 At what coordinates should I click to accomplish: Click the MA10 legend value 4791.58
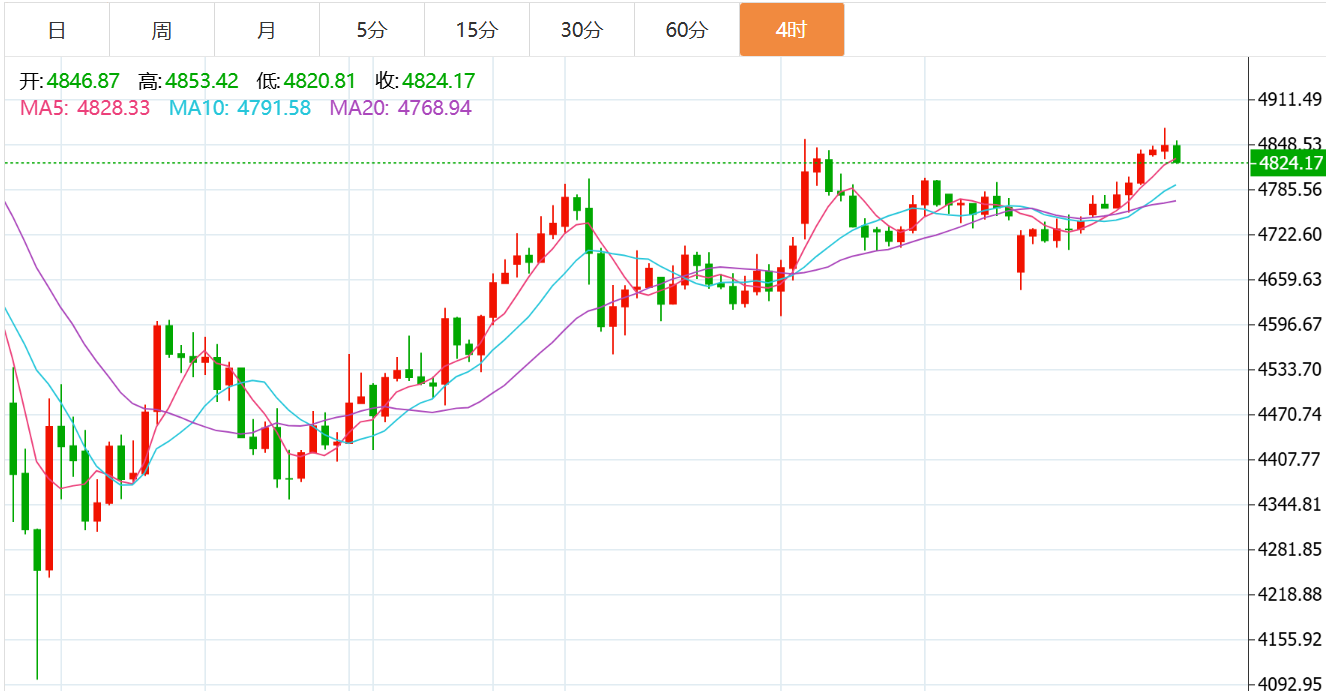[274, 108]
